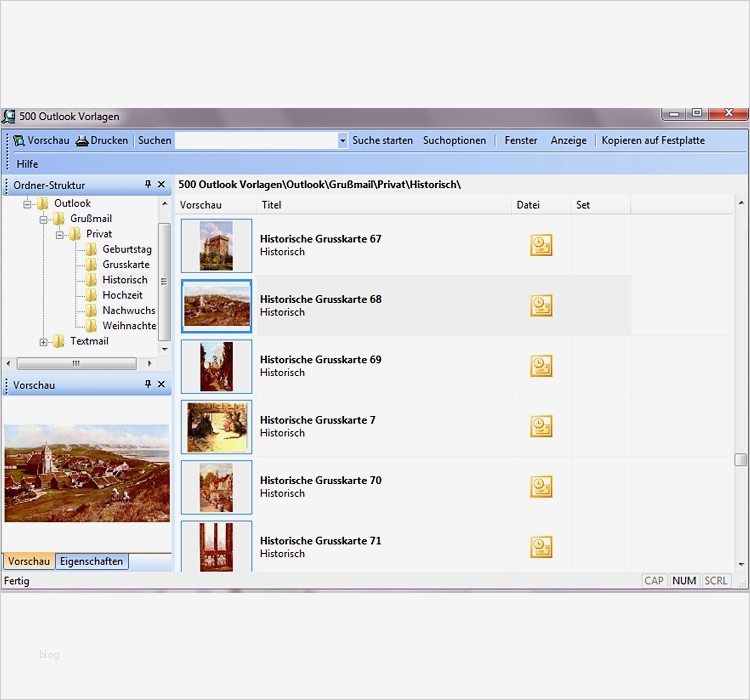Sort by the Titel column header

coord(384,205)
